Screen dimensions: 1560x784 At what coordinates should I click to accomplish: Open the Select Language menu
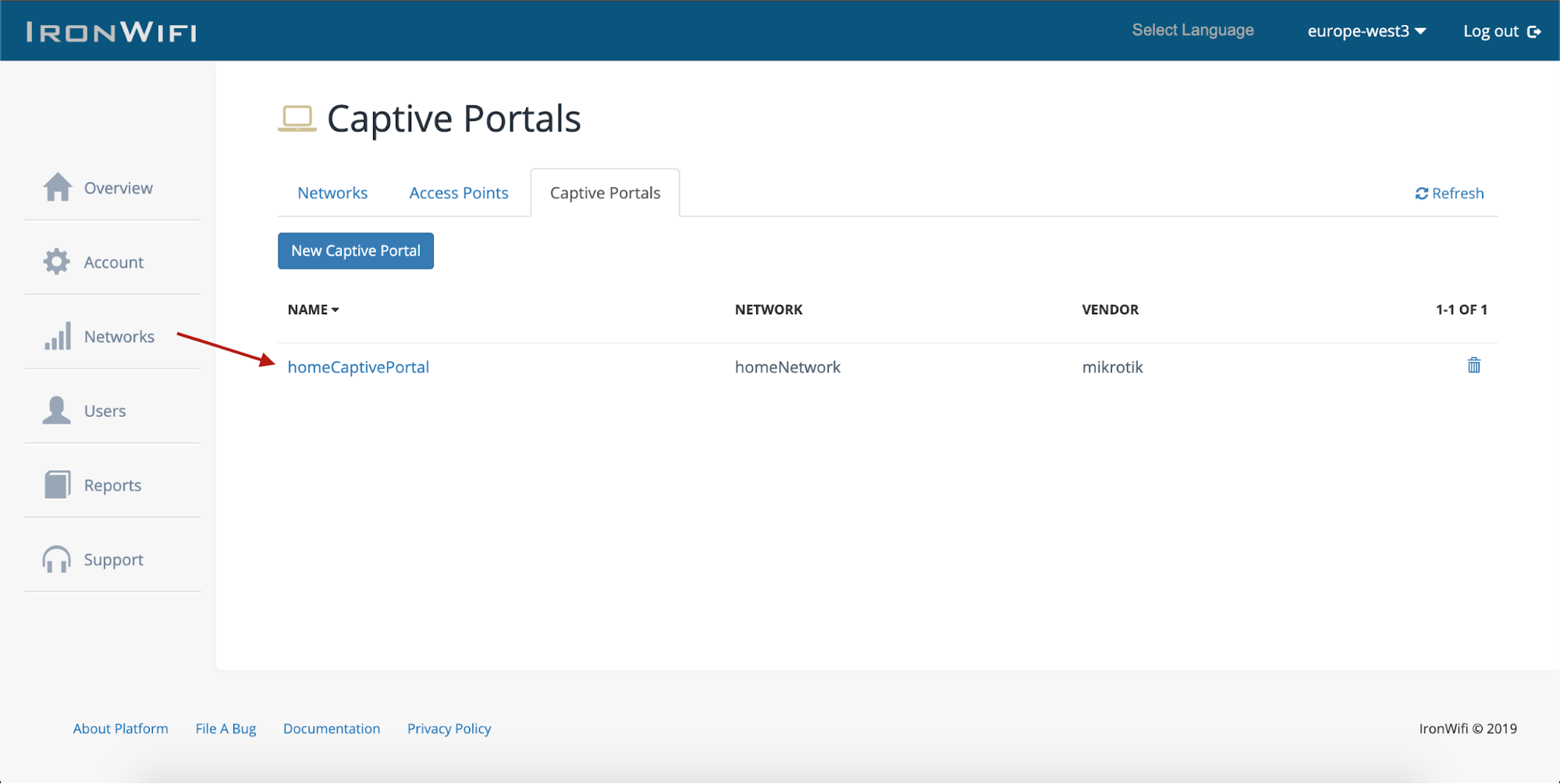(x=1192, y=30)
